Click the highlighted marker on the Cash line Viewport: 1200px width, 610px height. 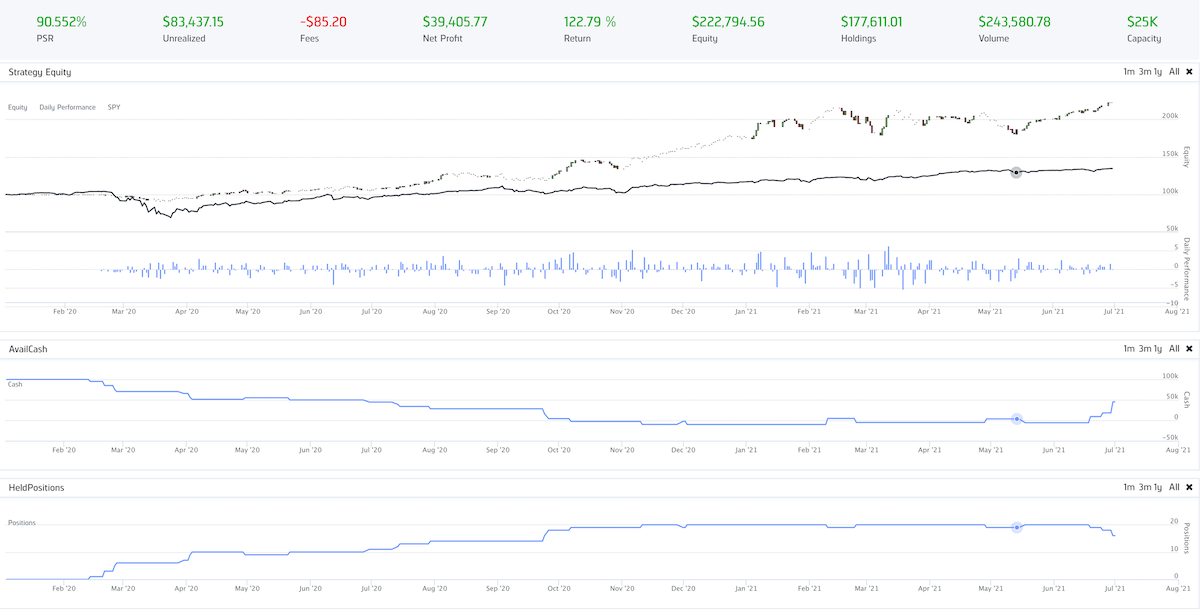point(1016,419)
